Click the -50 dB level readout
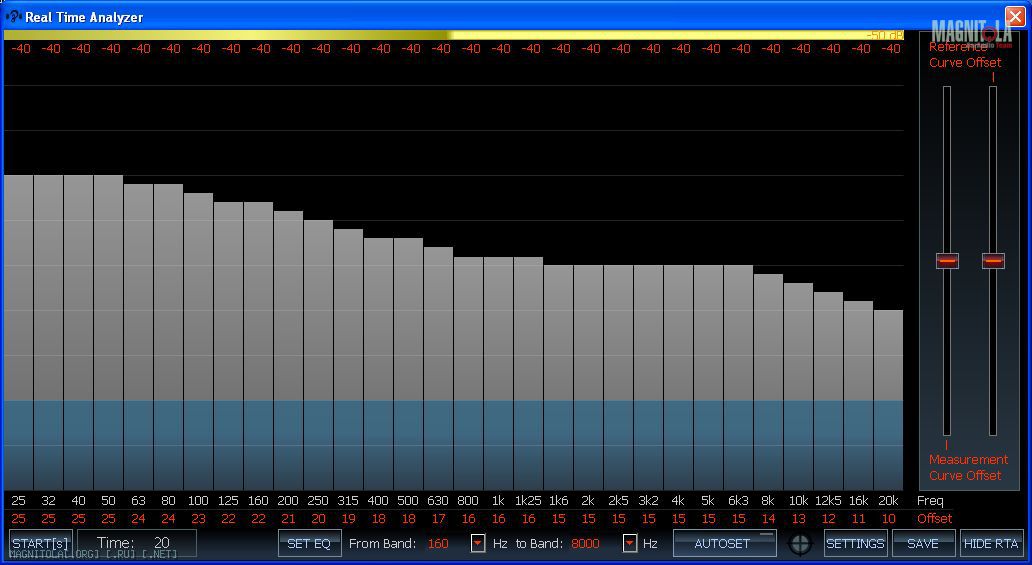The height and width of the screenshot is (565, 1032). coord(884,35)
